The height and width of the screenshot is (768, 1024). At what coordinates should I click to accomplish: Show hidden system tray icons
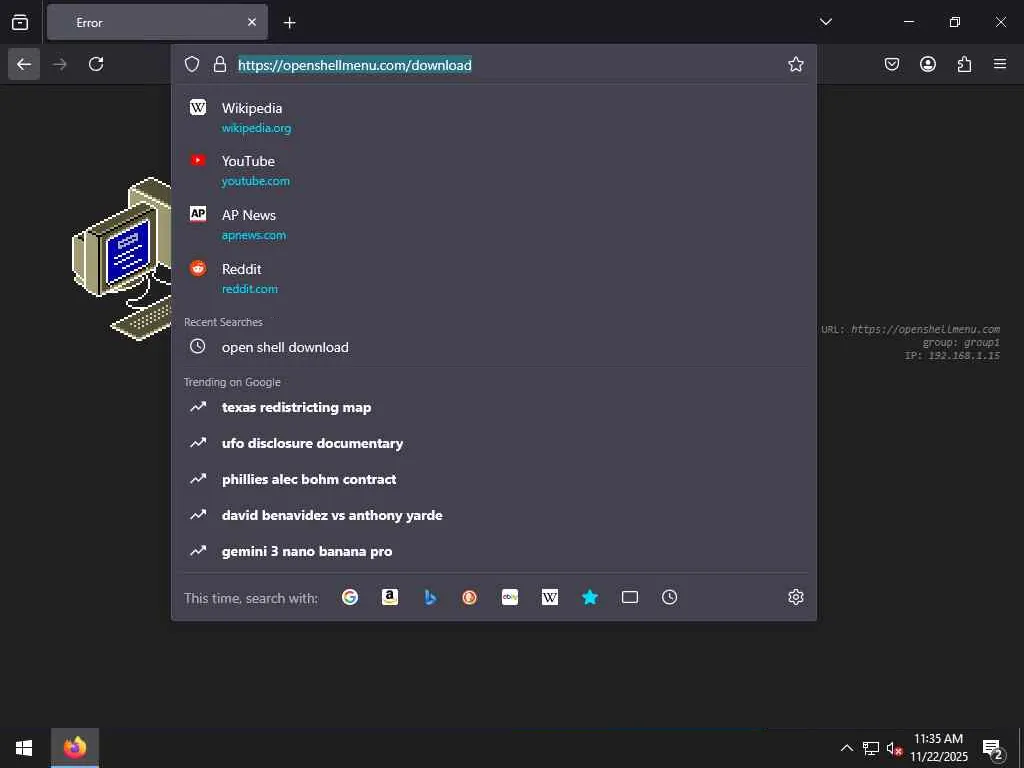tap(846, 748)
